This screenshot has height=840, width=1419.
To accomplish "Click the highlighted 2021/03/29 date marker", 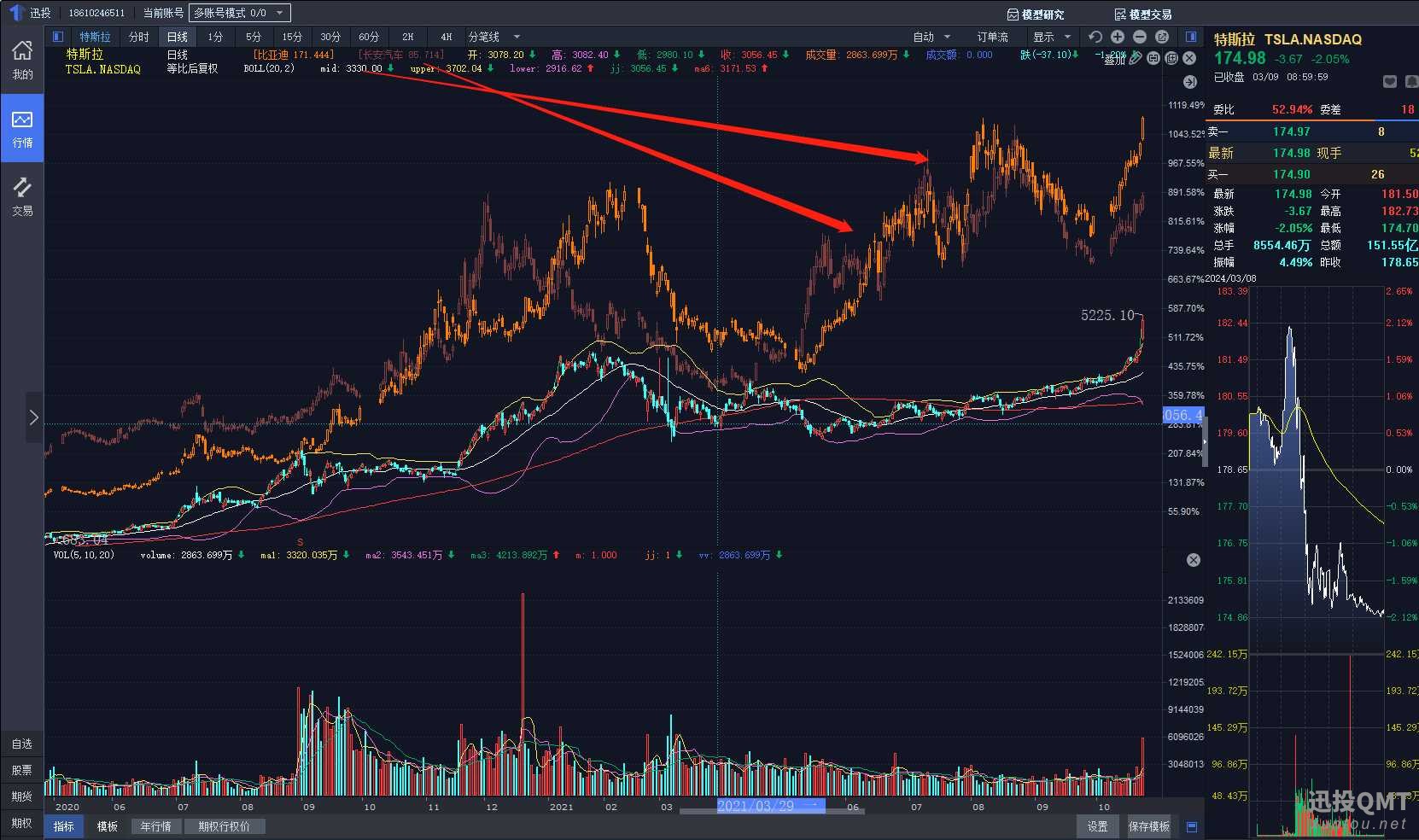I will click(770, 806).
